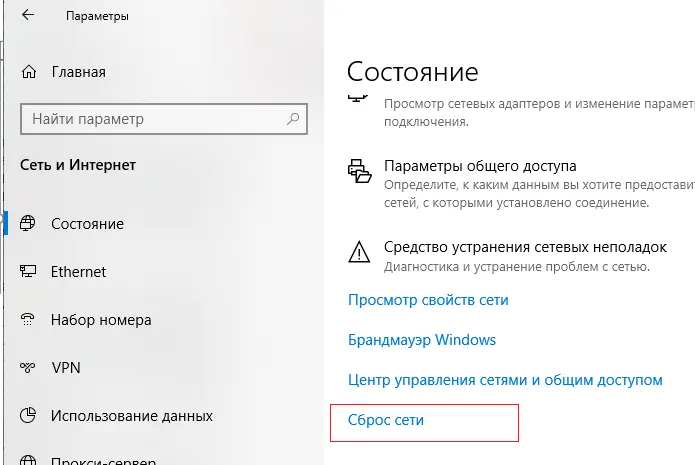Open Брандмауэр Windows link
The height and width of the screenshot is (465, 695).
pos(422,340)
